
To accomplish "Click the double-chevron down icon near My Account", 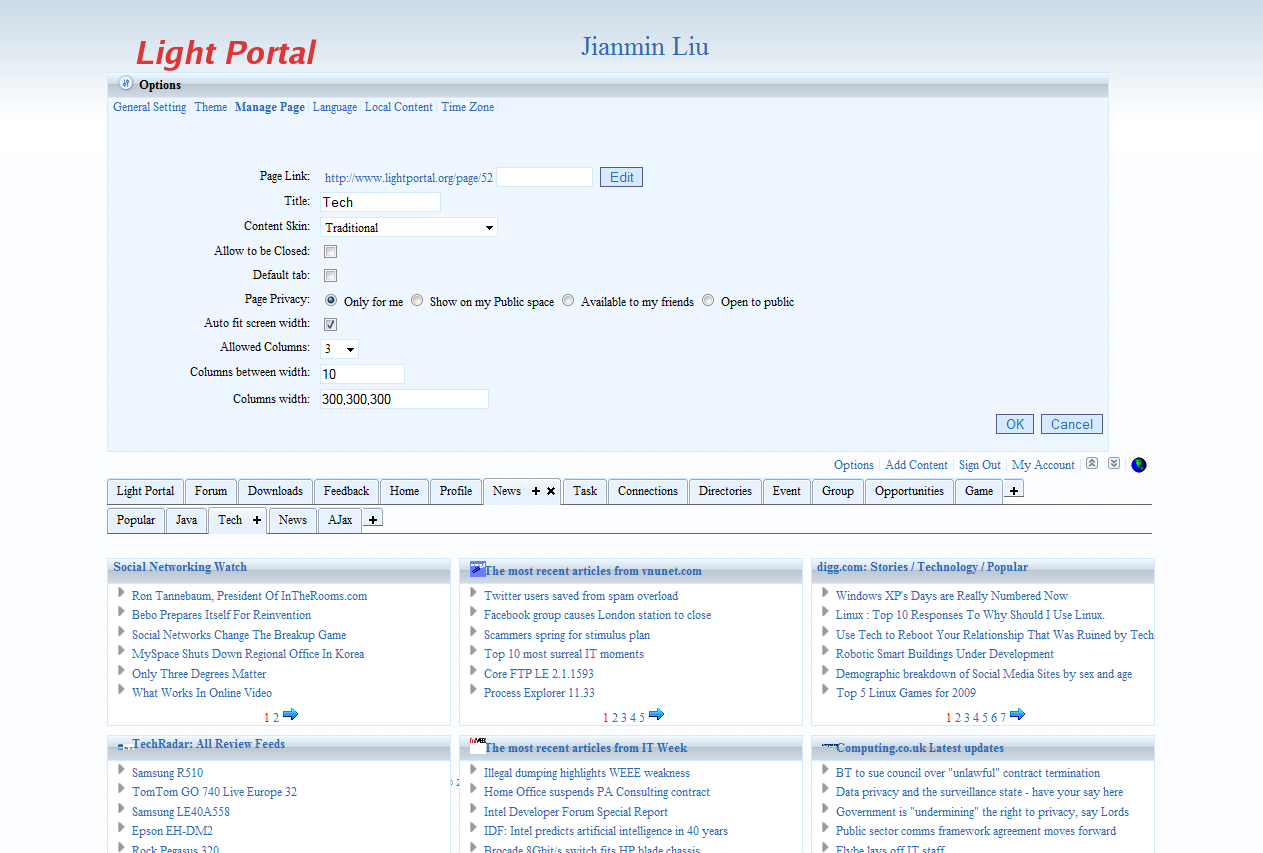I will [1114, 464].
